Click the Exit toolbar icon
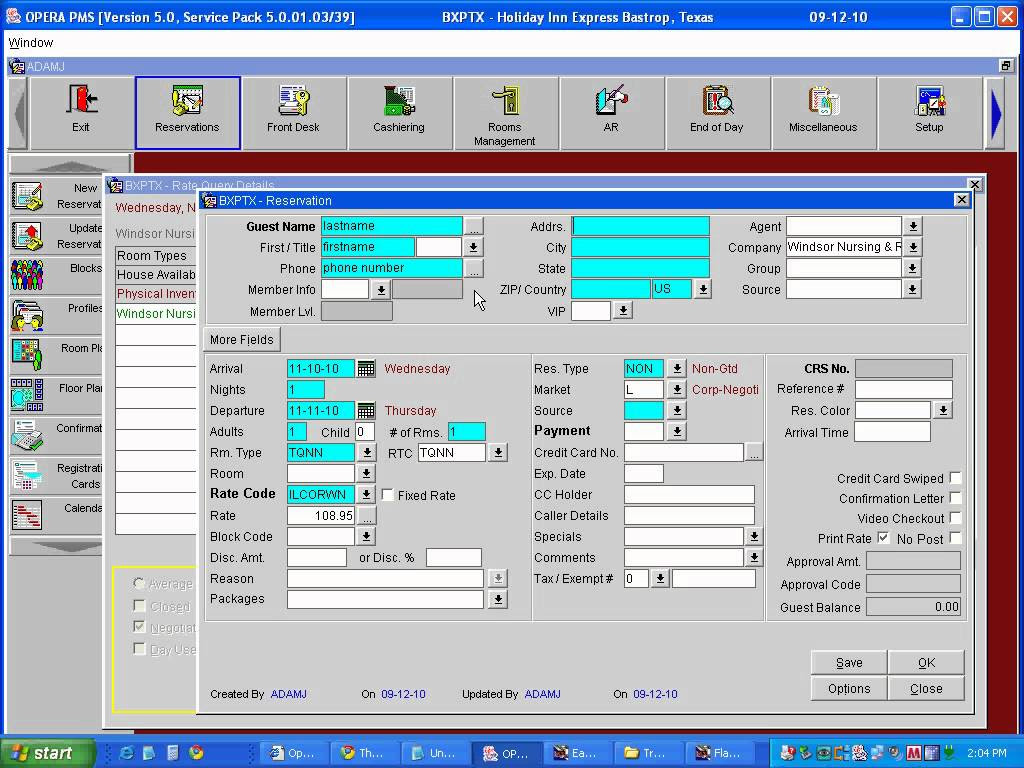 tap(81, 113)
